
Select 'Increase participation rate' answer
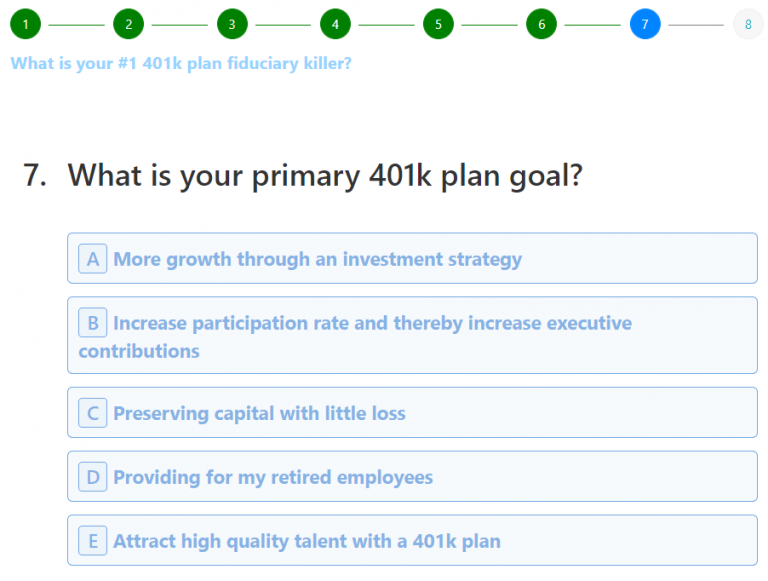(x=412, y=336)
